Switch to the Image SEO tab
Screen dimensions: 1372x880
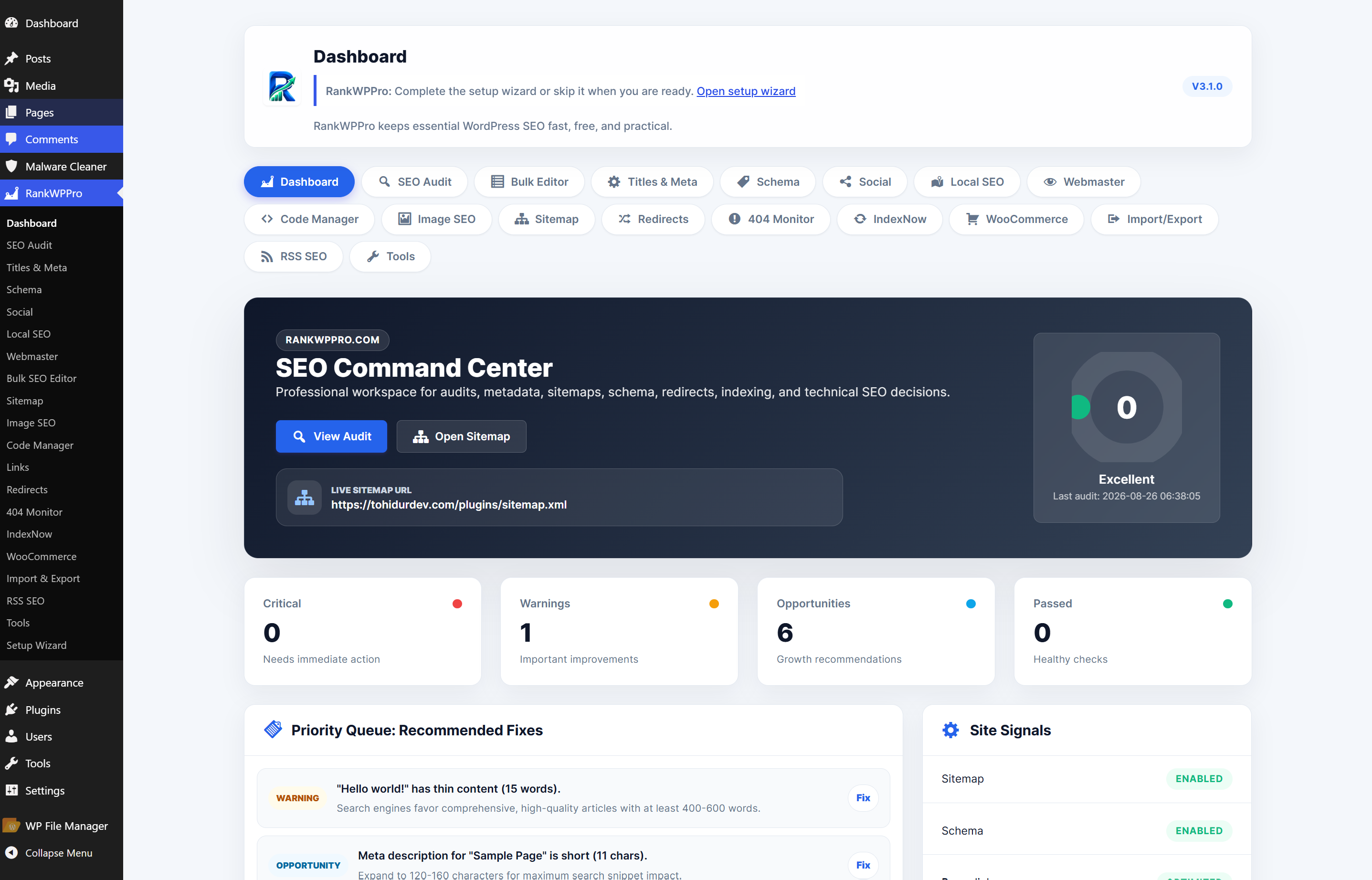436,219
